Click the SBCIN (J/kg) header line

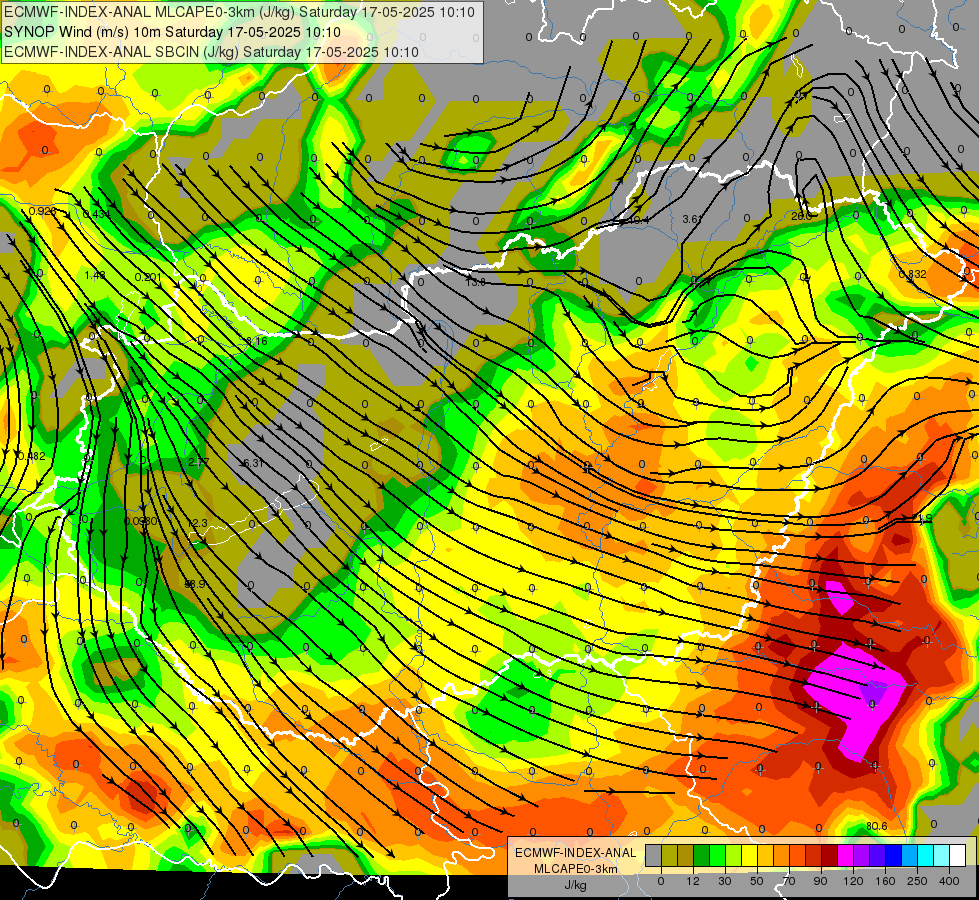tap(211, 52)
